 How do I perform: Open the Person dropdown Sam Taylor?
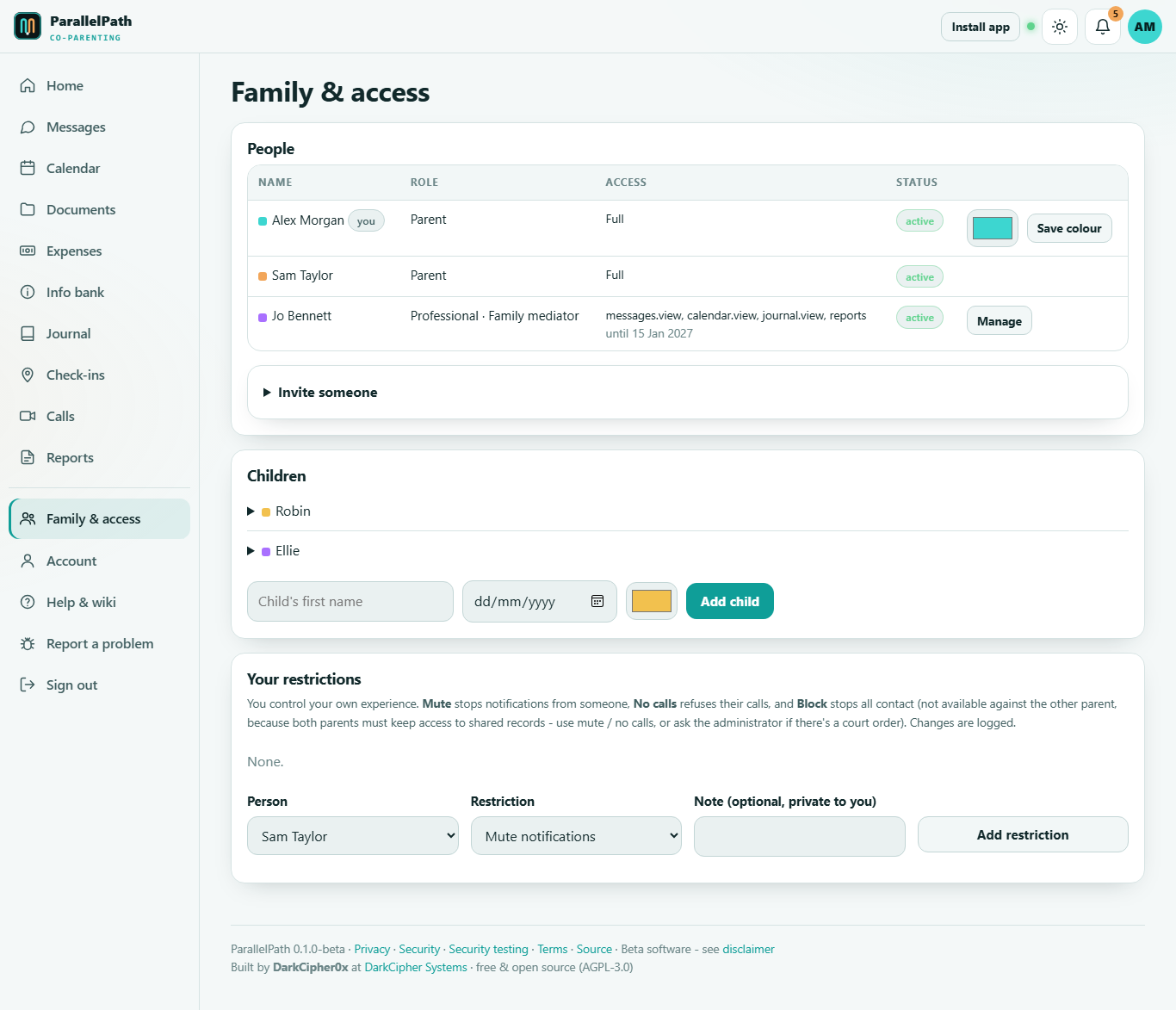pyautogui.click(x=353, y=836)
